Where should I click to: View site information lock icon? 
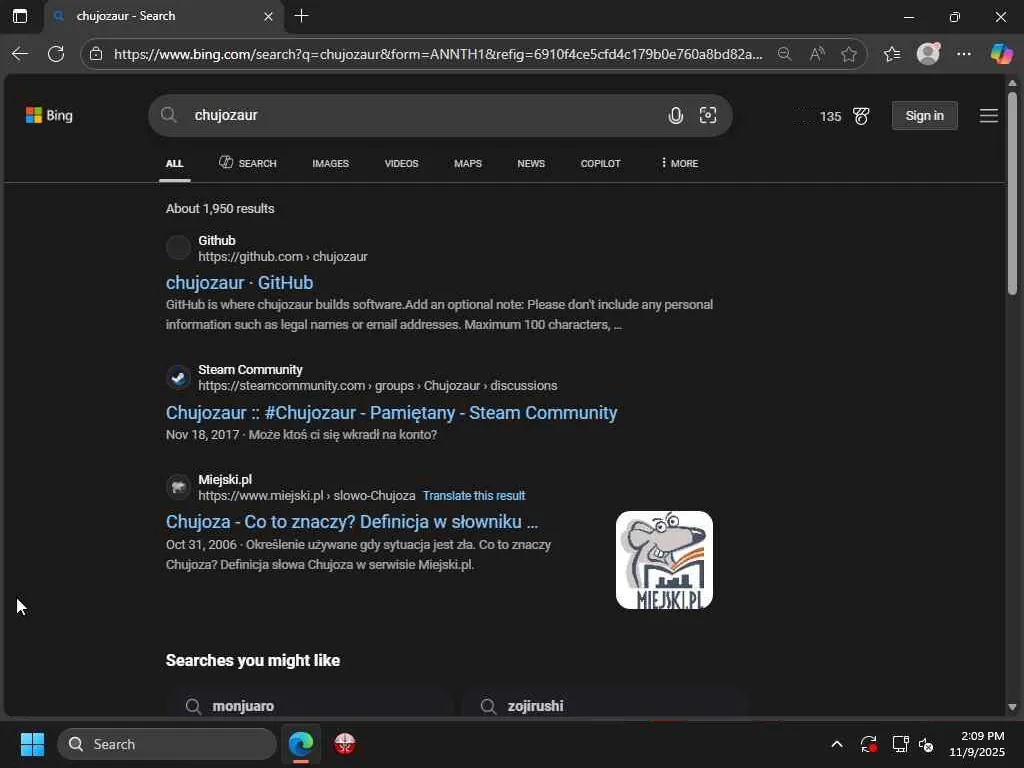point(96,54)
